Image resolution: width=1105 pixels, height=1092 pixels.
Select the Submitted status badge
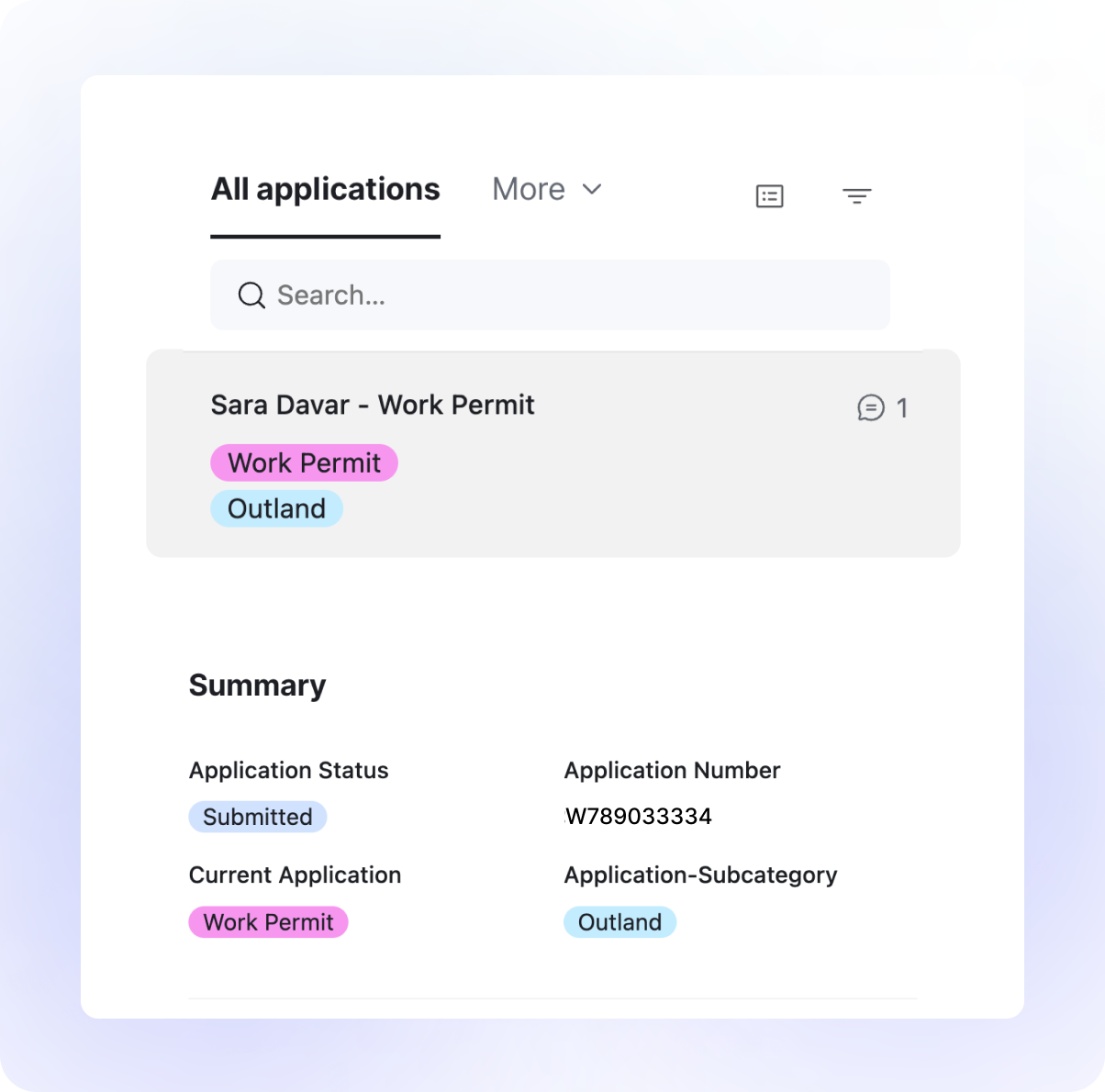(x=258, y=817)
